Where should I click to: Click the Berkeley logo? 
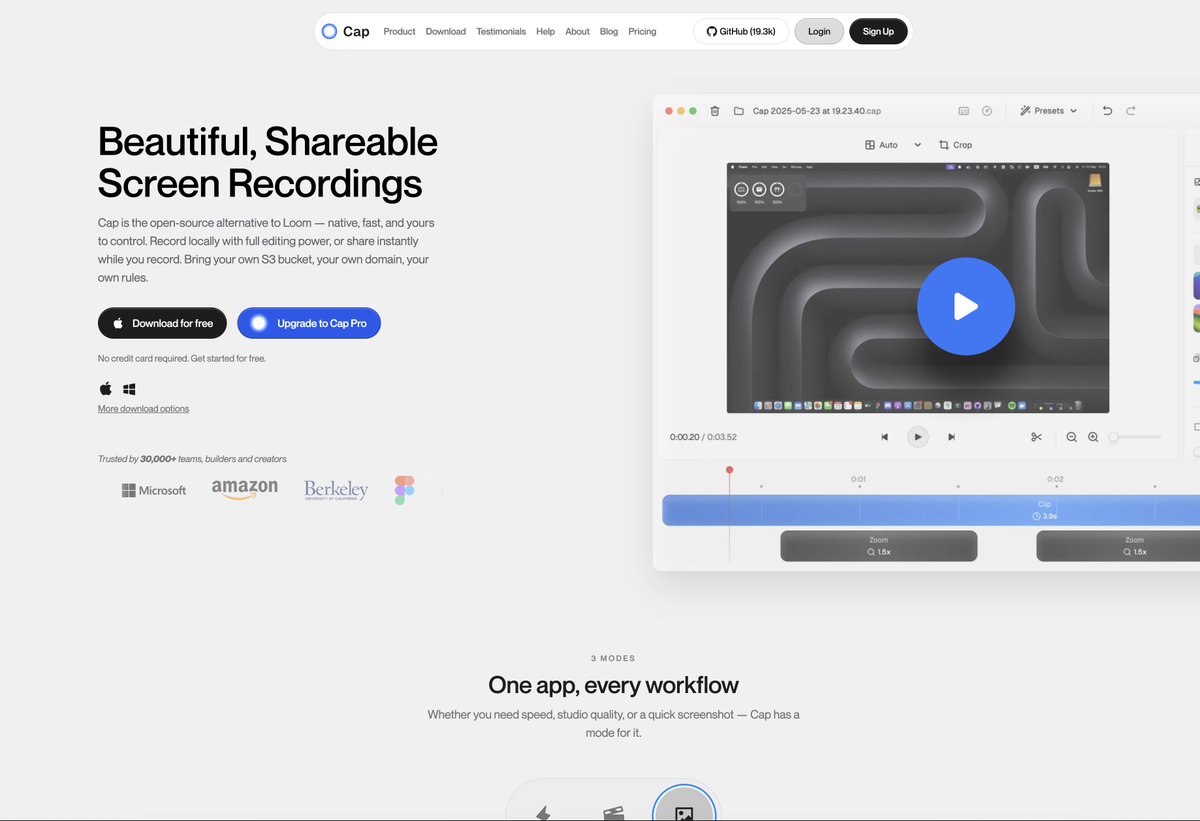[336, 490]
